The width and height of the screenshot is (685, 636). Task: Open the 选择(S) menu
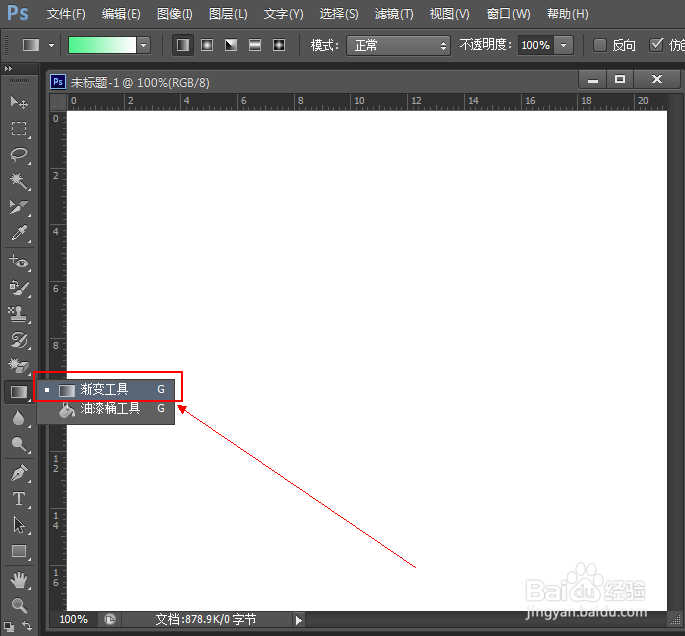click(x=339, y=14)
